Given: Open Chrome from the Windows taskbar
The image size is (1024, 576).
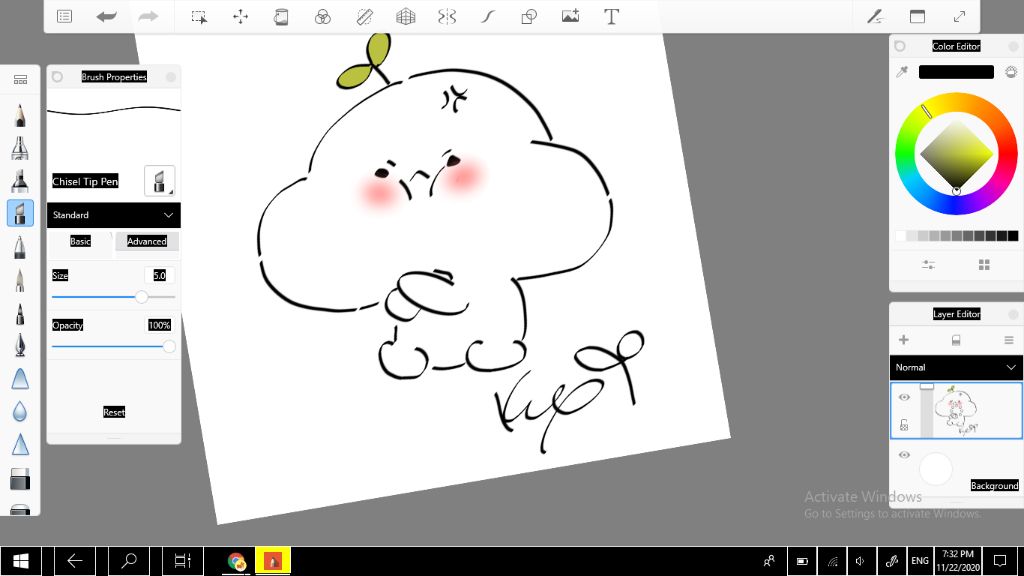Looking at the screenshot, I should click(237, 561).
